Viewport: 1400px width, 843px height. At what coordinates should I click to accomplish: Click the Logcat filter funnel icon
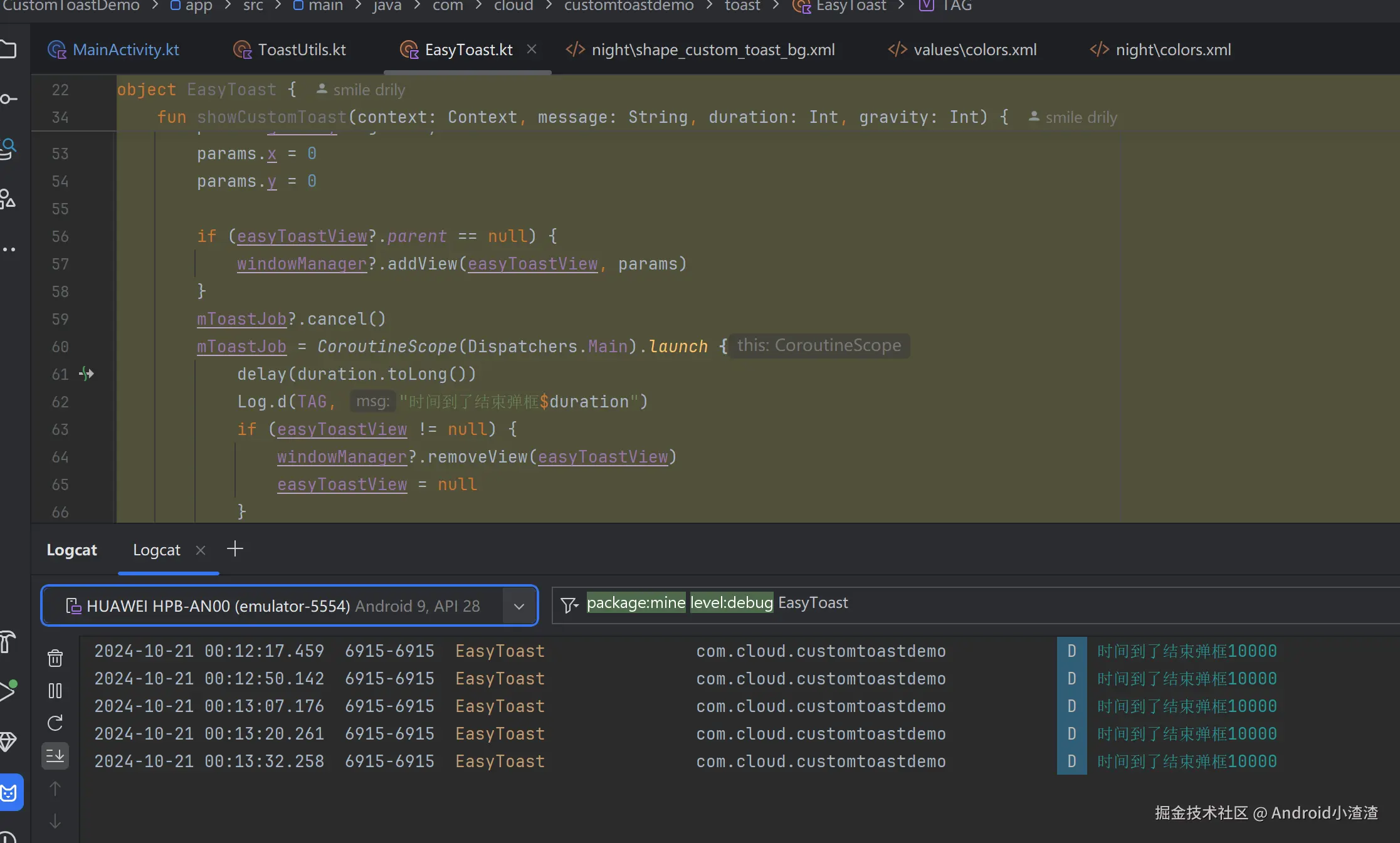(569, 605)
